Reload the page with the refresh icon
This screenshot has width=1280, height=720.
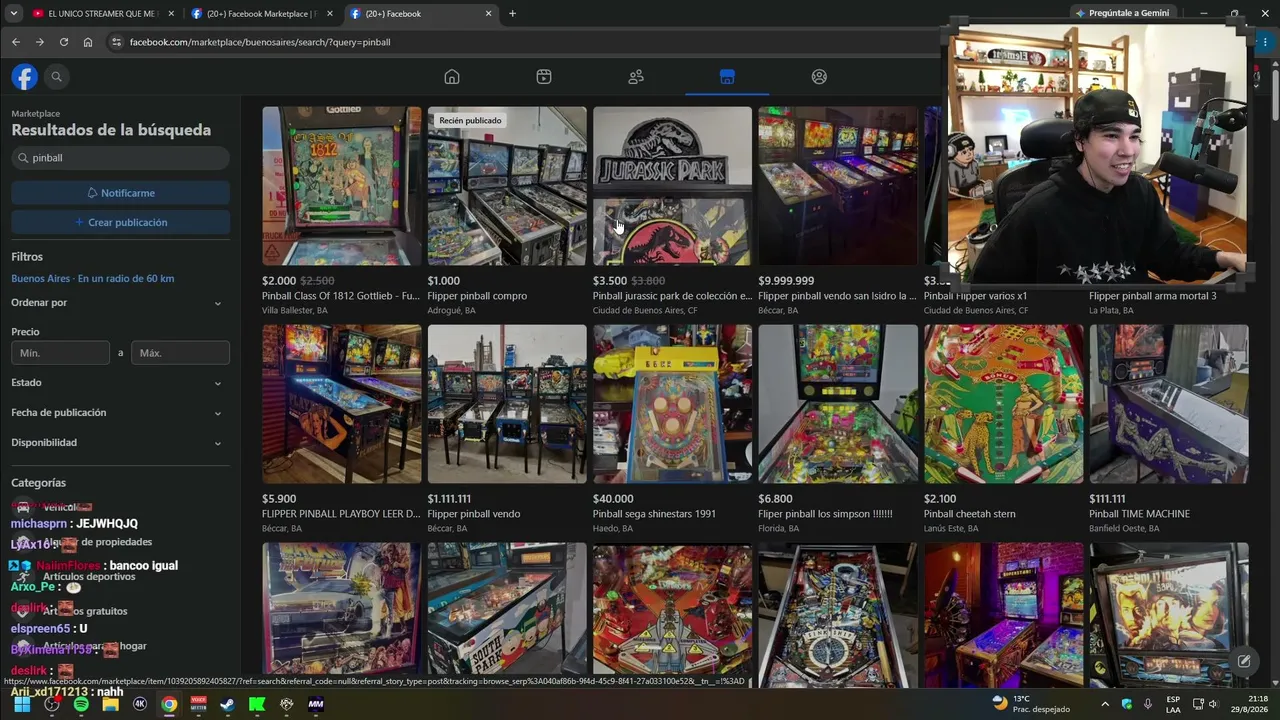pos(64,42)
